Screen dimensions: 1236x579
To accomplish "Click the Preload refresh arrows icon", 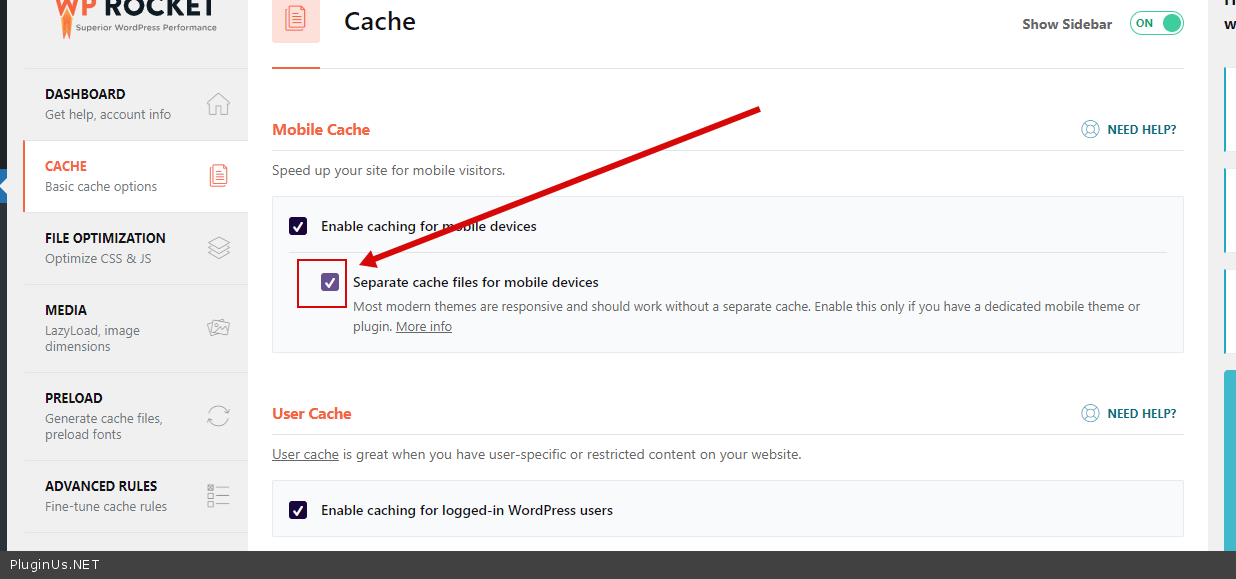I will pos(218,416).
